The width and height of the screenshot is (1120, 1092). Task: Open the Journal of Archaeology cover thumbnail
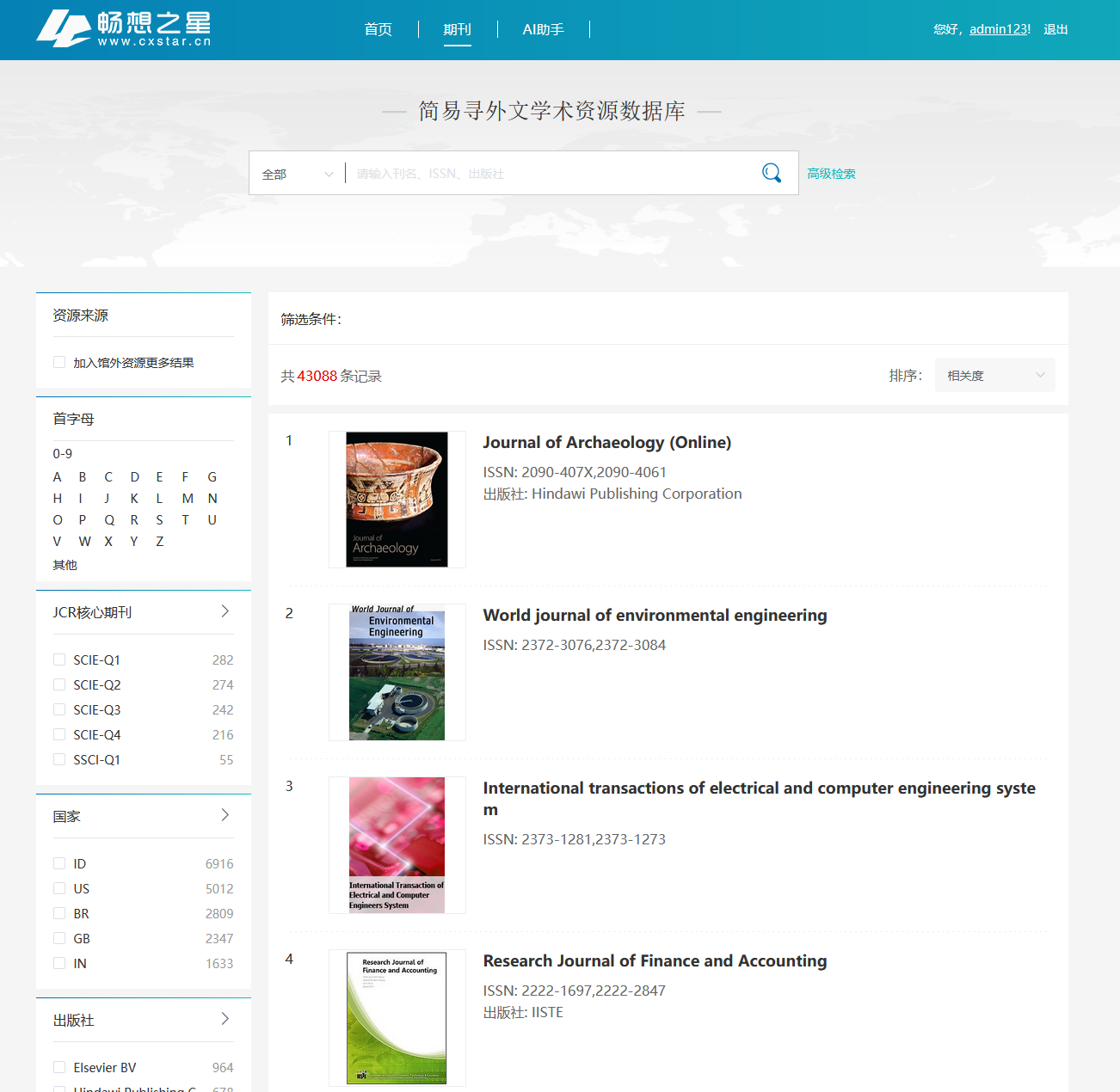pyautogui.click(x=397, y=500)
